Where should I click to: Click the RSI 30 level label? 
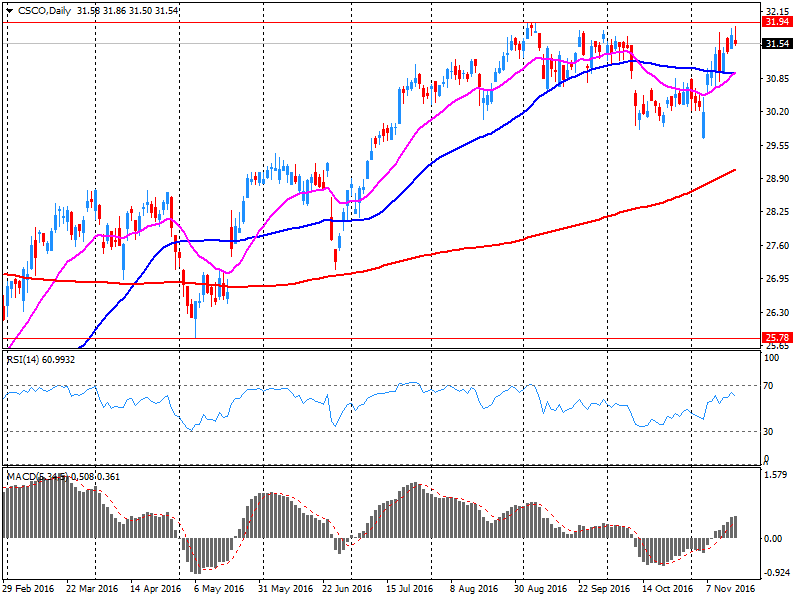click(768, 432)
